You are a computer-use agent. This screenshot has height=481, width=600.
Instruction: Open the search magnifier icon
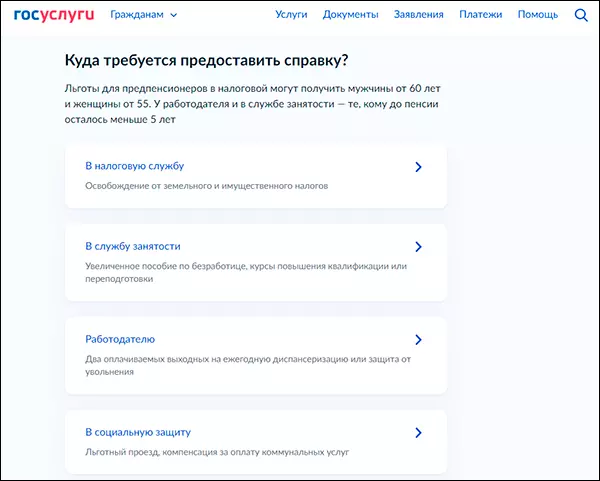(582, 15)
